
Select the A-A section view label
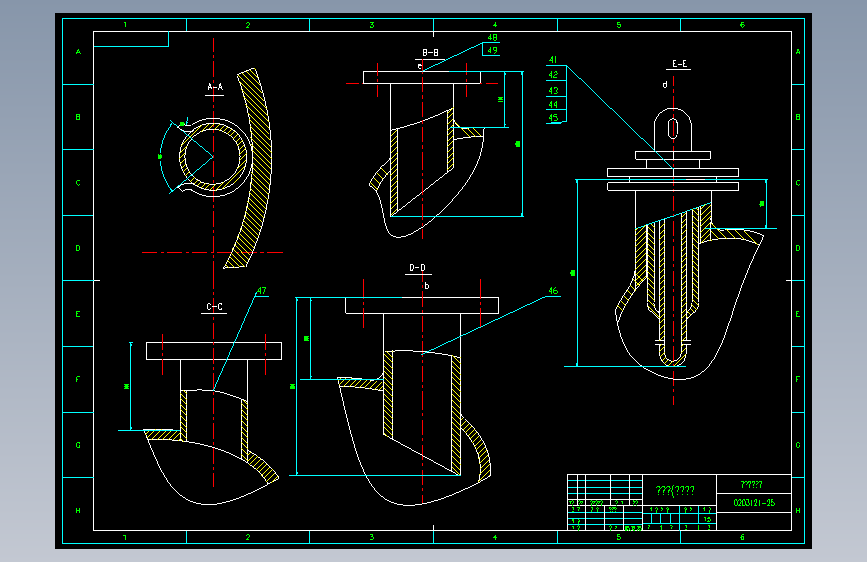point(215,87)
